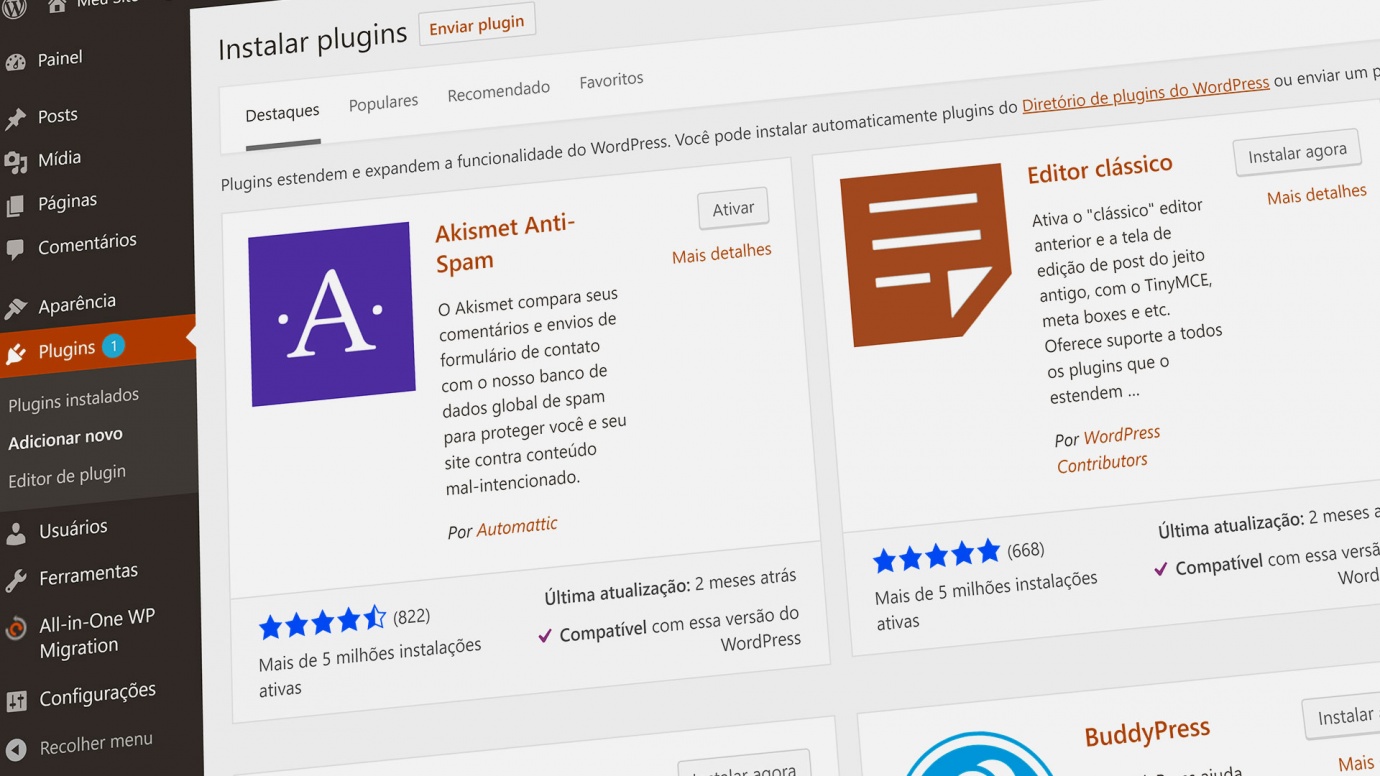Follow Diretório de plugins do WordPress link
The height and width of the screenshot is (776, 1380).
(1145, 95)
